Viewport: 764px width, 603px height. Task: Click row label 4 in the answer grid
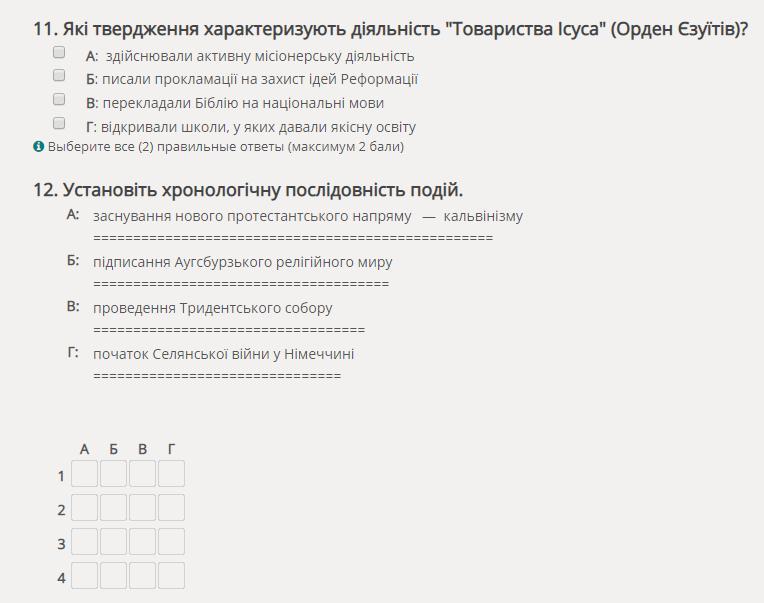[61, 578]
